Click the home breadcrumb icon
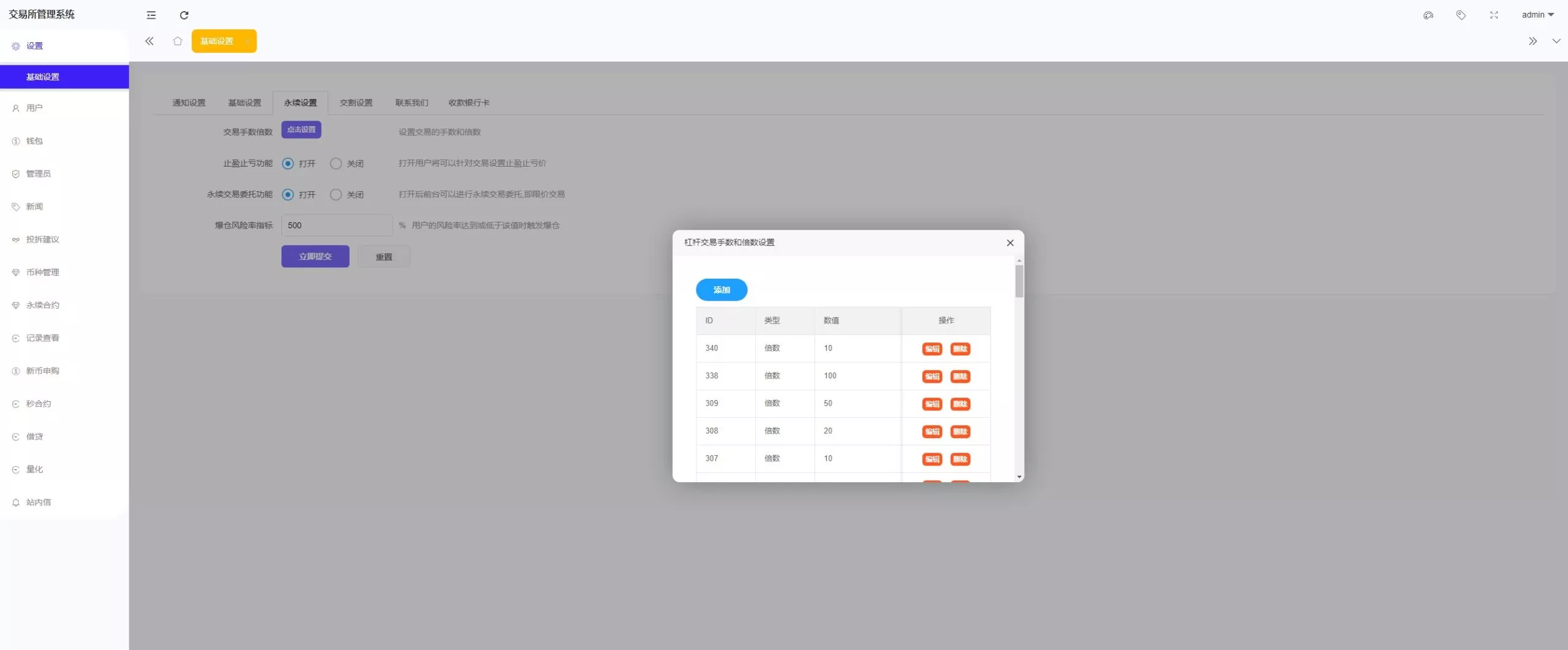This screenshot has width=1568, height=650. (178, 41)
